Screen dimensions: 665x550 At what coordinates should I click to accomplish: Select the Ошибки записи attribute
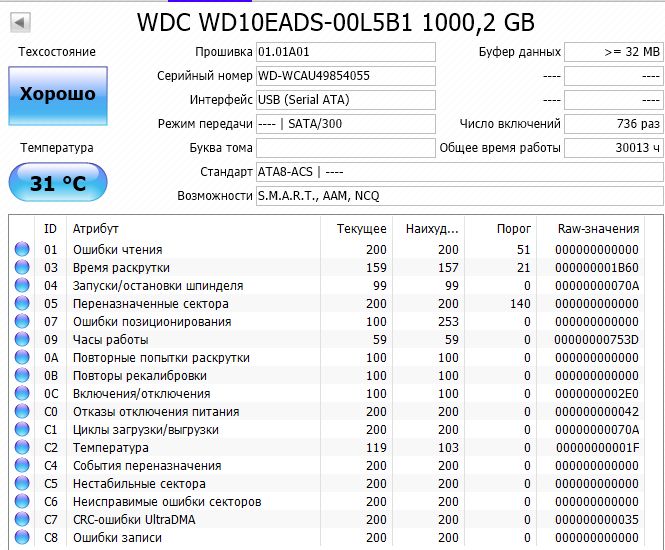click(x=327, y=538)
